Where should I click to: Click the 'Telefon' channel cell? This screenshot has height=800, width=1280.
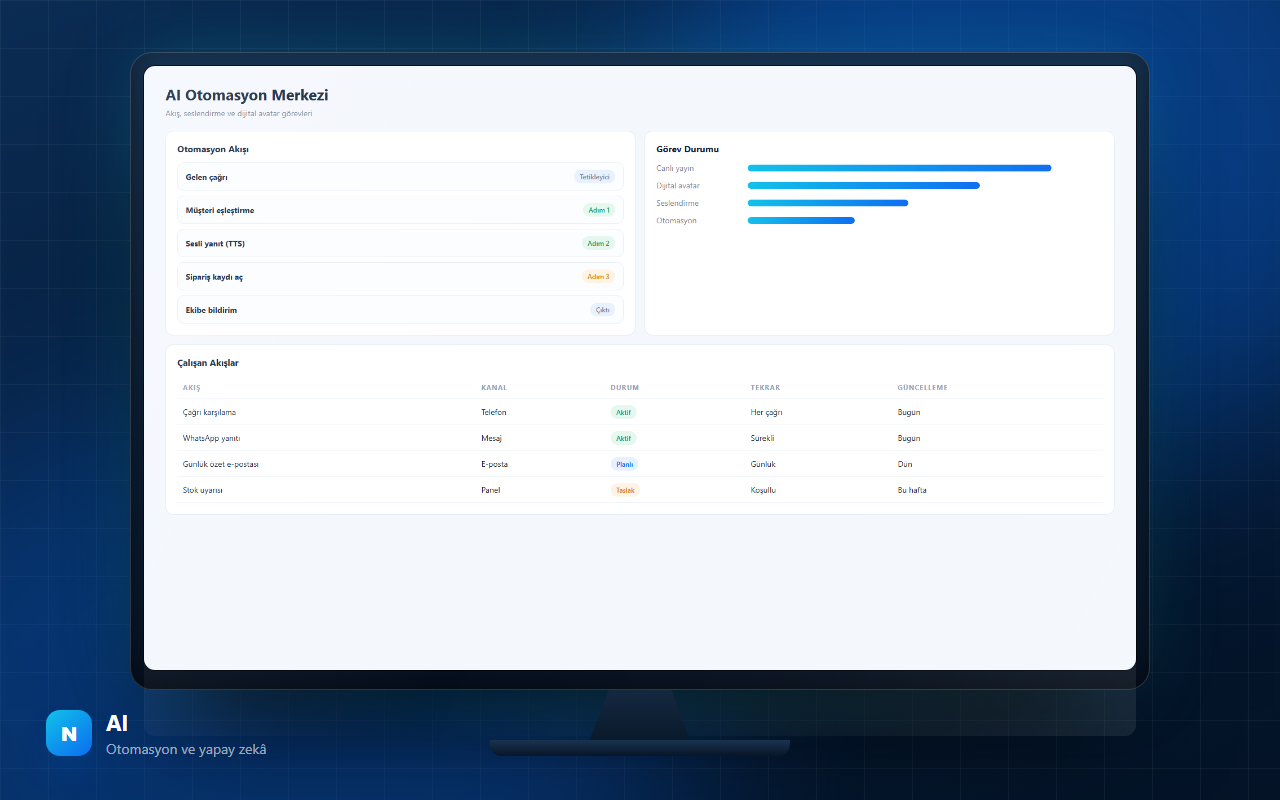(x=494, y=412)
